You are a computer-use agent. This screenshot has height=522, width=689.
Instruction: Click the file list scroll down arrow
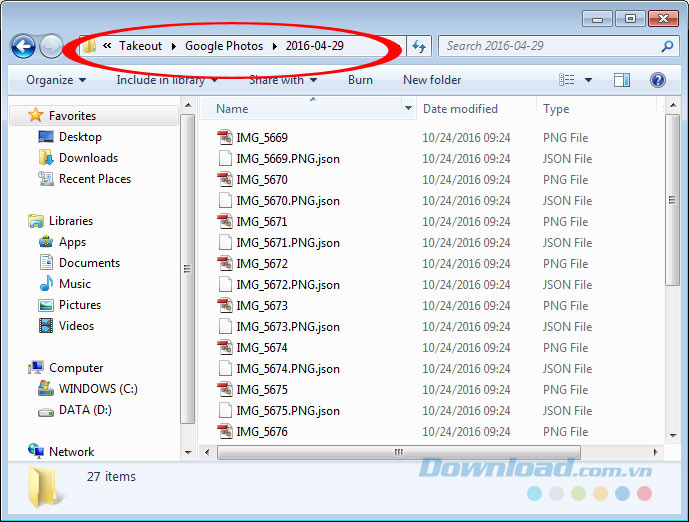(x=673, y=435)
